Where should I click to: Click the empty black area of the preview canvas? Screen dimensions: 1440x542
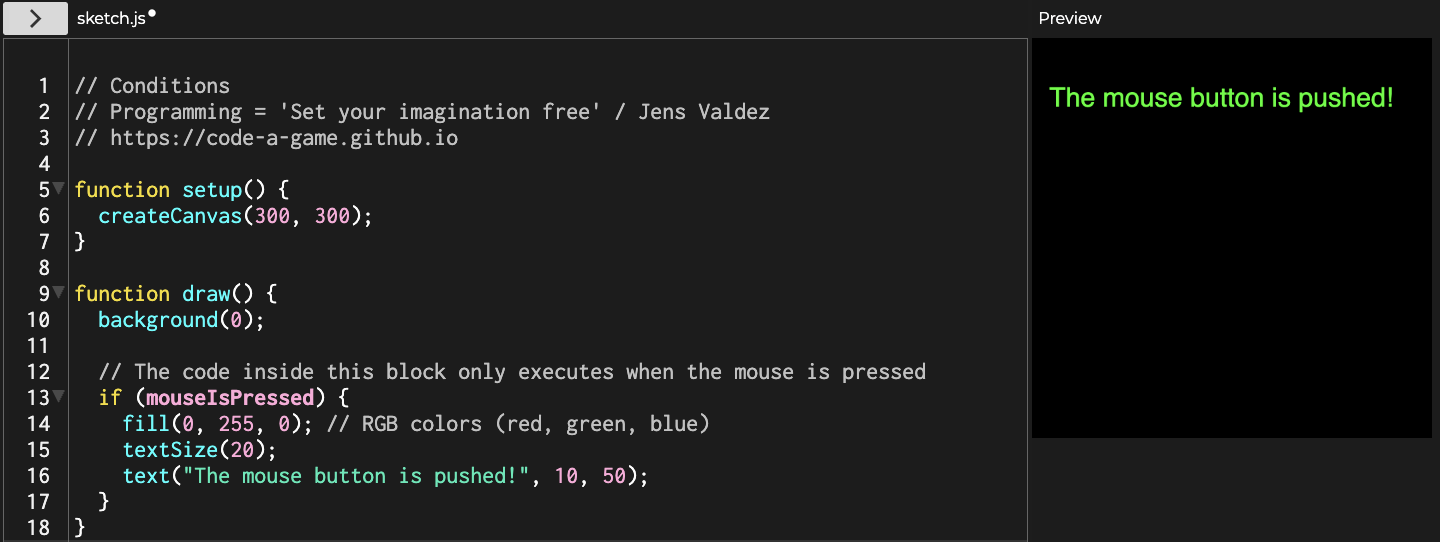(x=1230, y=300)
